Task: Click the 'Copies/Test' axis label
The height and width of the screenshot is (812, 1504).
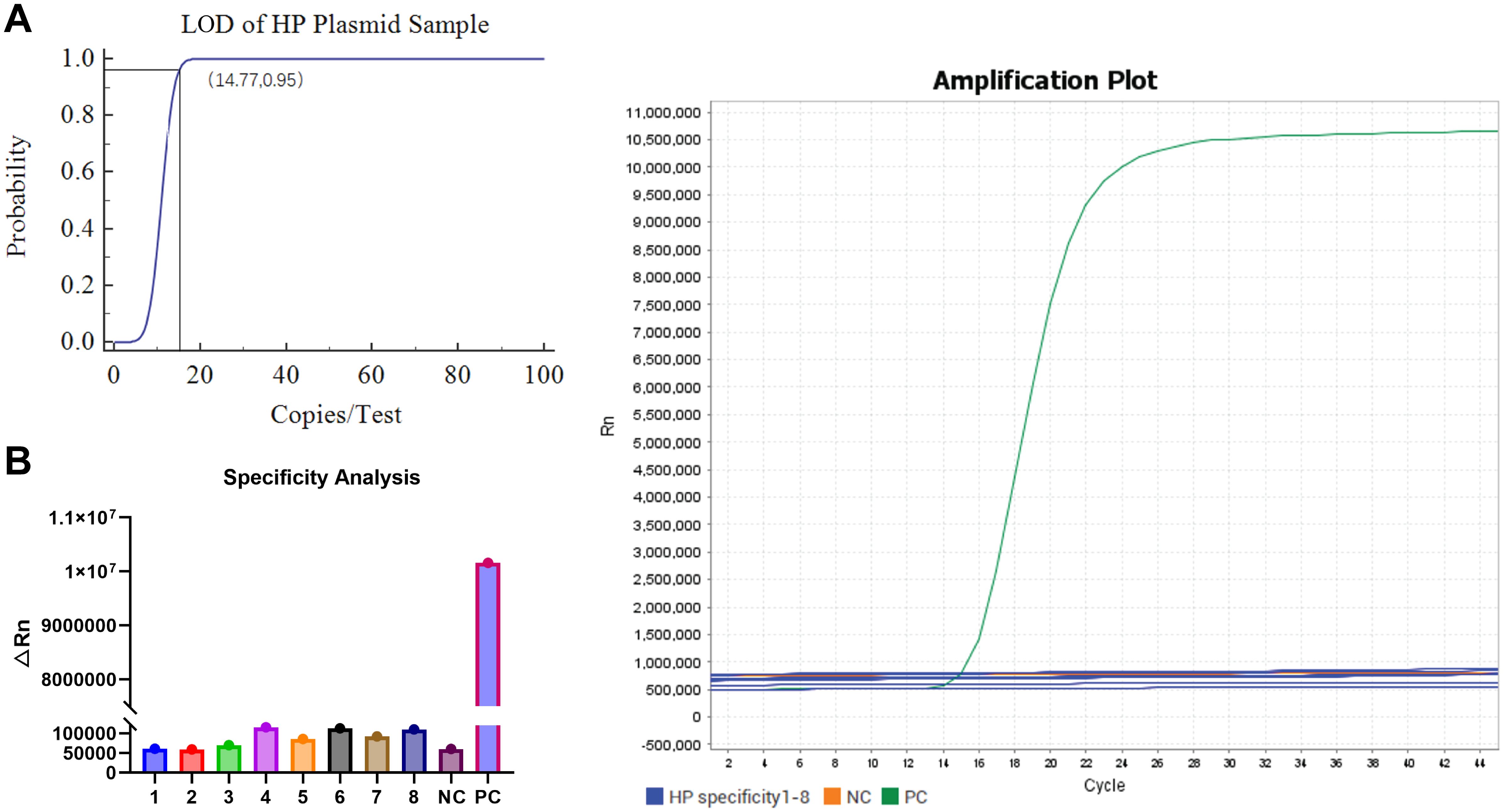Action: point(336,414)
